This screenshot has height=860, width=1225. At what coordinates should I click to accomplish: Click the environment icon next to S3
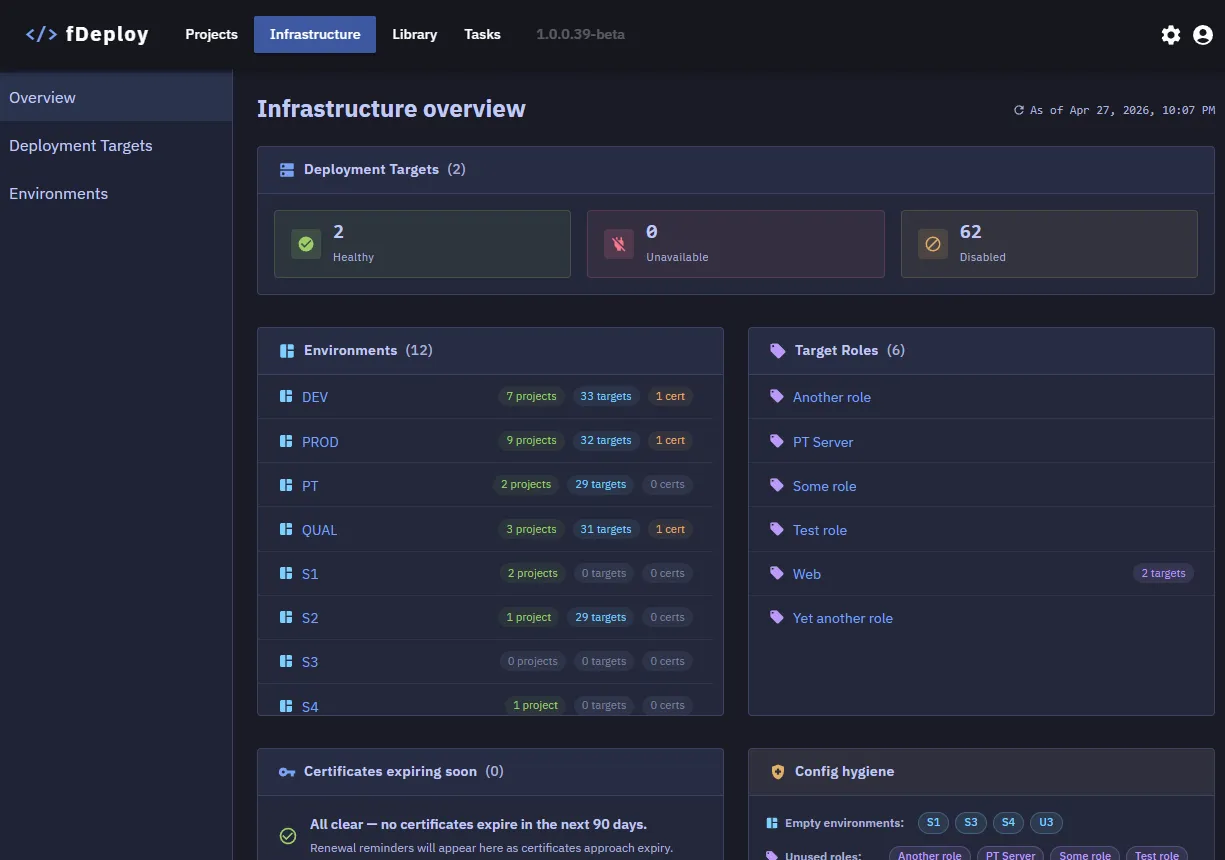286,661
